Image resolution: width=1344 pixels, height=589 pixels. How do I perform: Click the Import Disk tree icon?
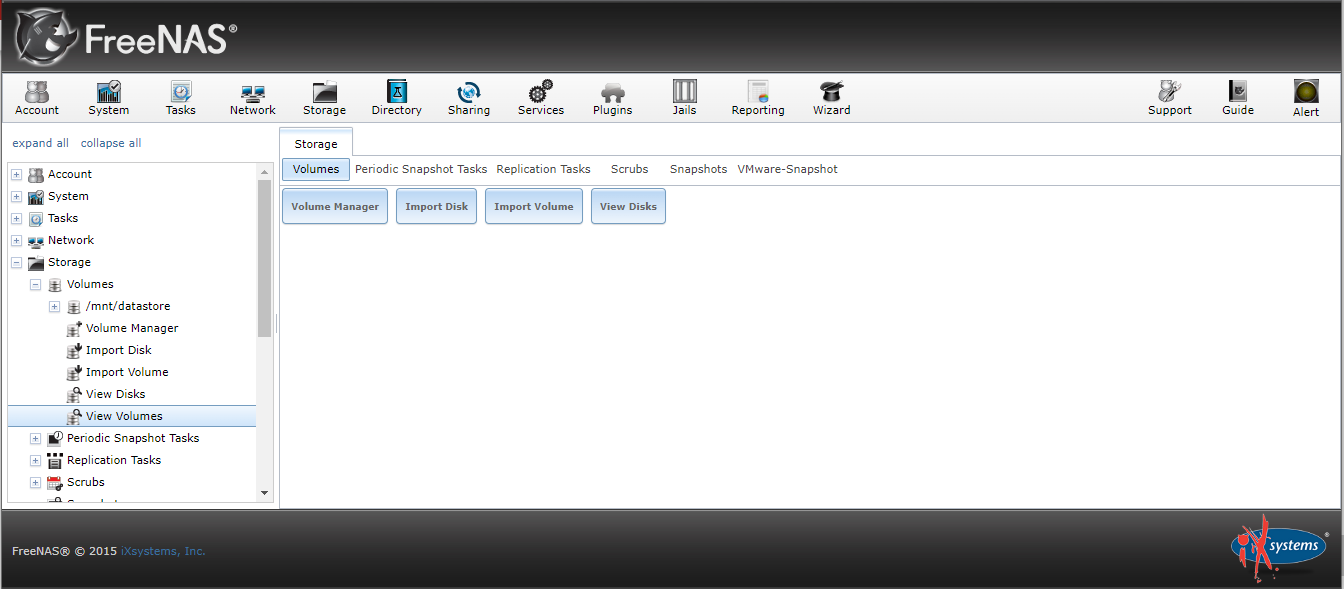(74, 350)
